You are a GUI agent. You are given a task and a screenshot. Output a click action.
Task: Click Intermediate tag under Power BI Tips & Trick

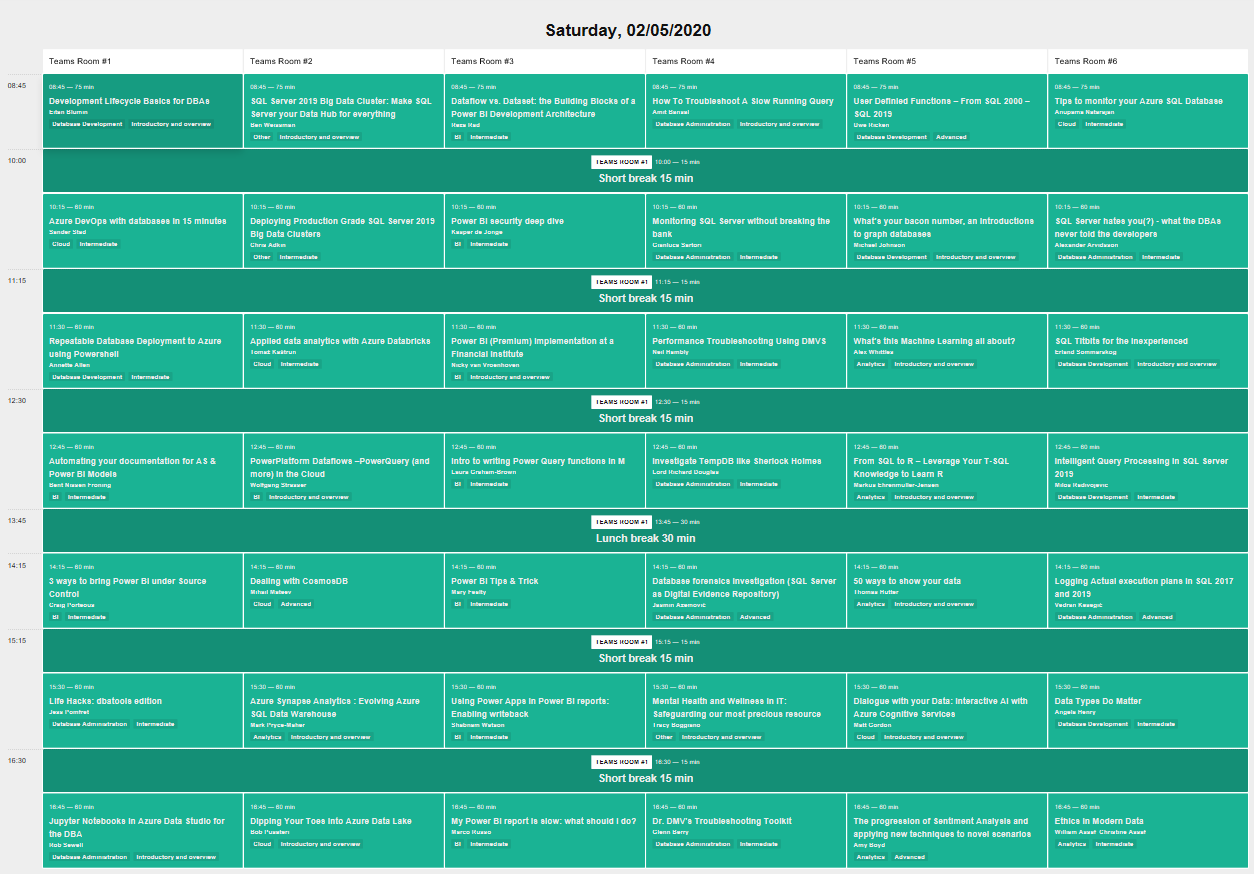(489, 604)
